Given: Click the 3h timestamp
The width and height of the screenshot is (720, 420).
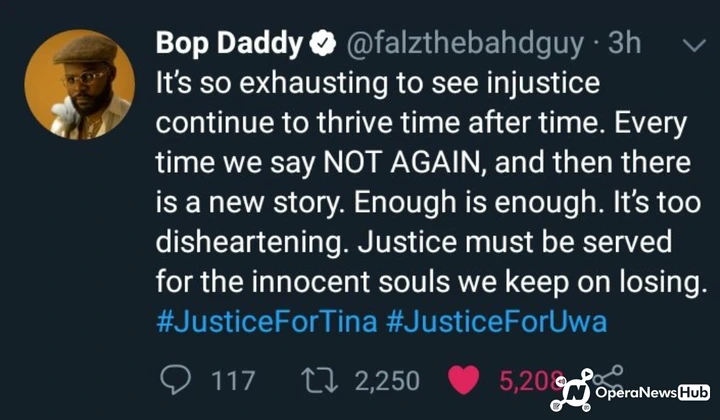Looking at the screenshot, I should 624,43.
